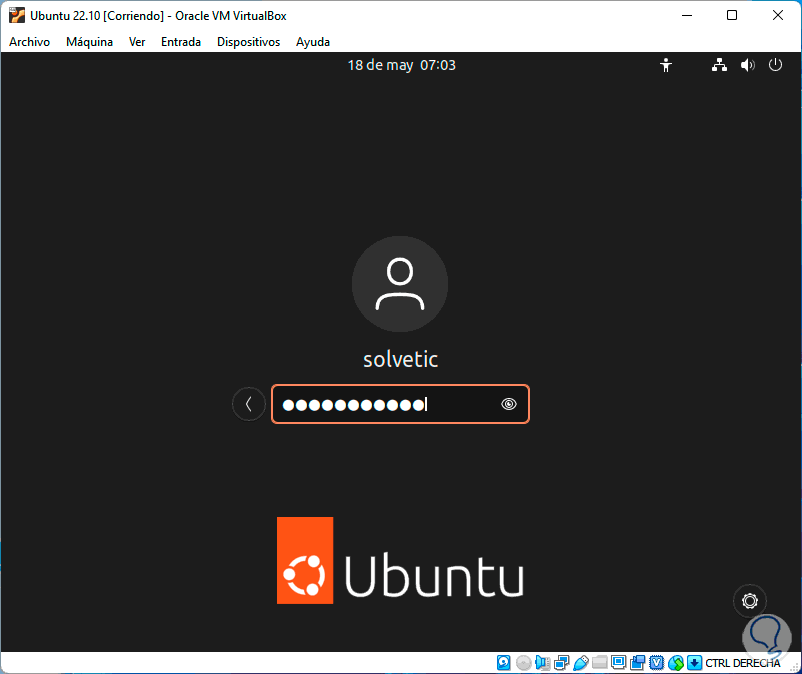Open the accessibility menu icon
This screenshot has height=674, width=802.
point(665,65)
